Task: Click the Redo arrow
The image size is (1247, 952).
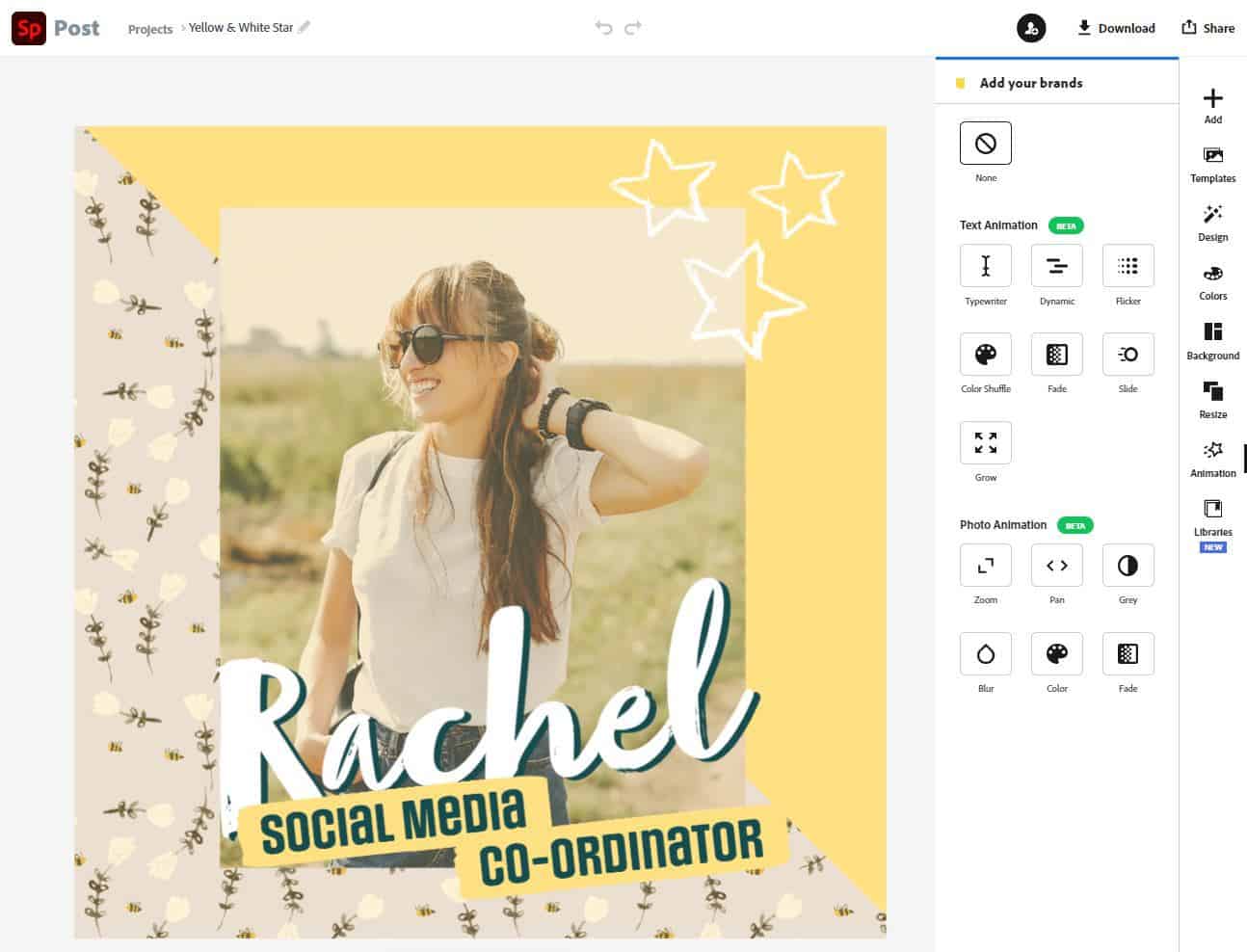Action: pos(633,28)
